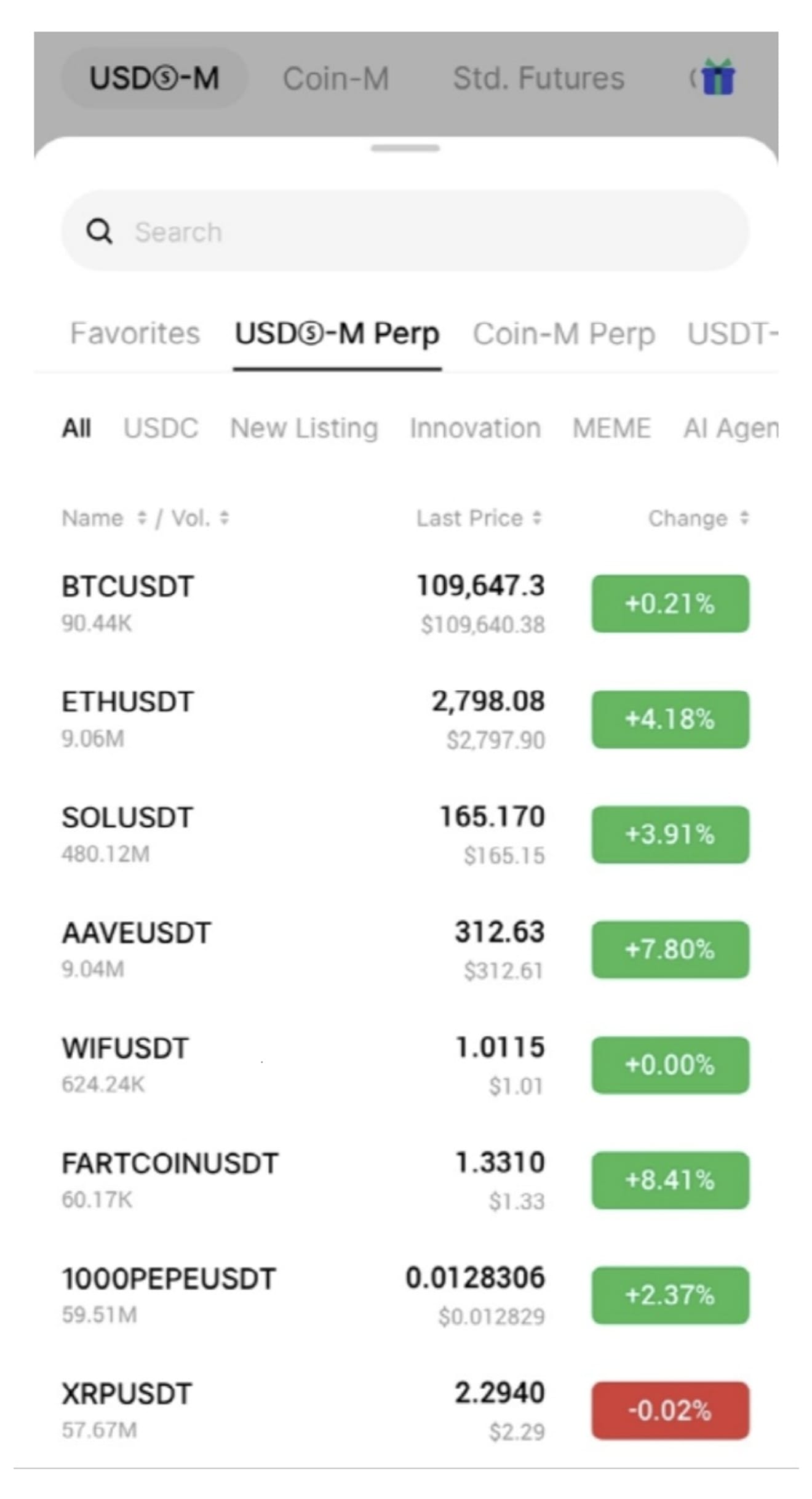Open the gift box rewards icon
The image size is (812, 1499).
718,77
